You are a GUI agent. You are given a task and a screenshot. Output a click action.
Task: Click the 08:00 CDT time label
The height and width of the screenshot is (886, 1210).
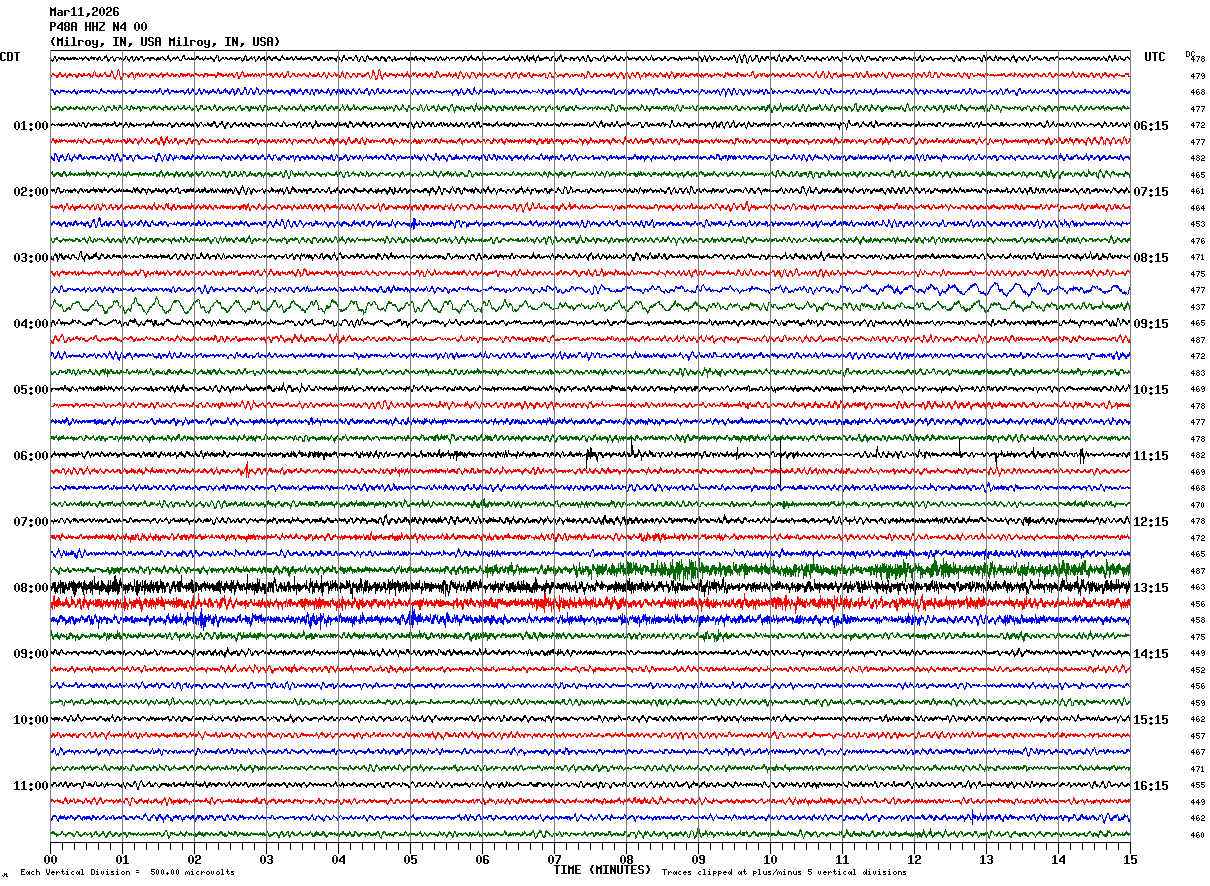[30, 588]
